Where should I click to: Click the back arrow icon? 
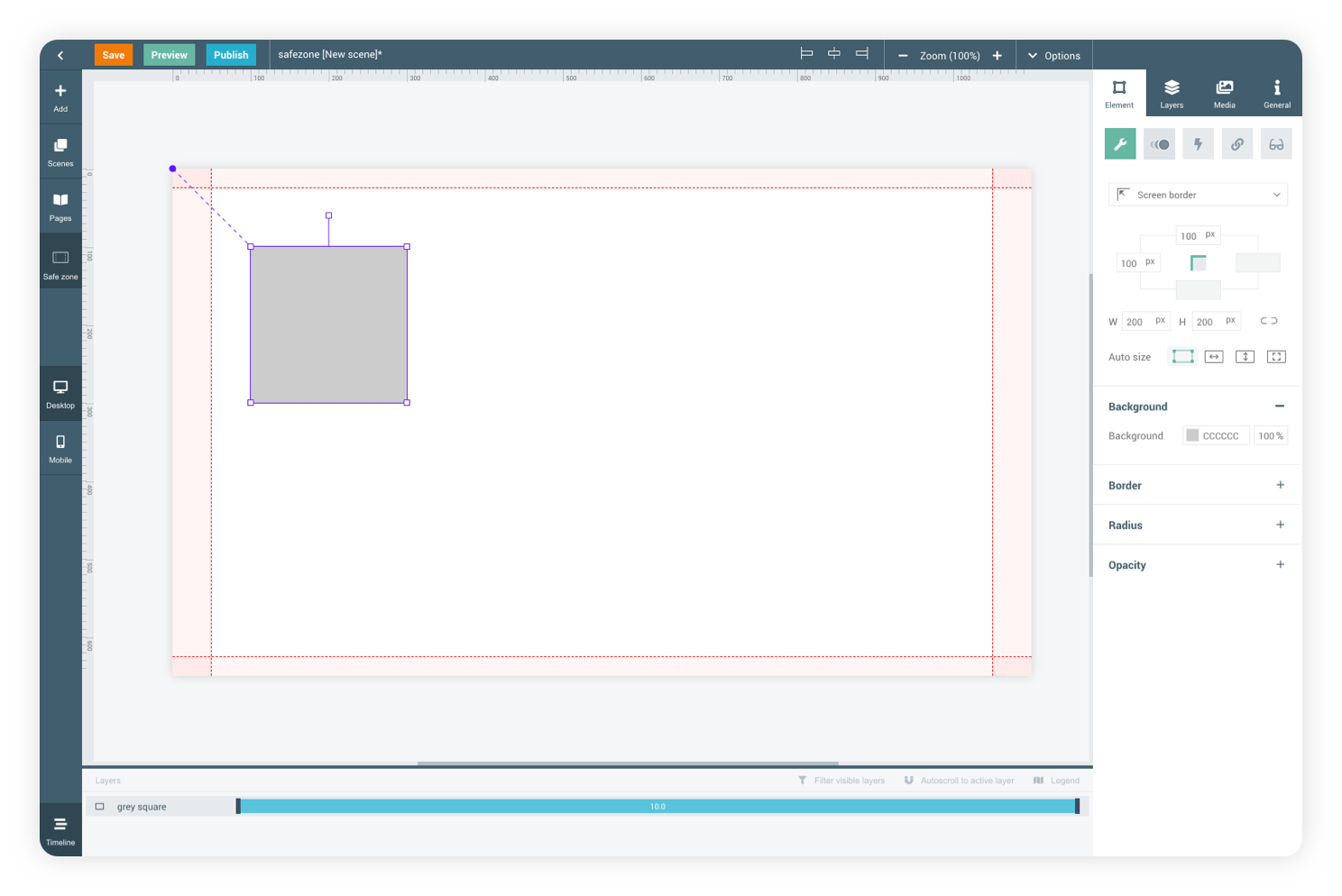60,55
